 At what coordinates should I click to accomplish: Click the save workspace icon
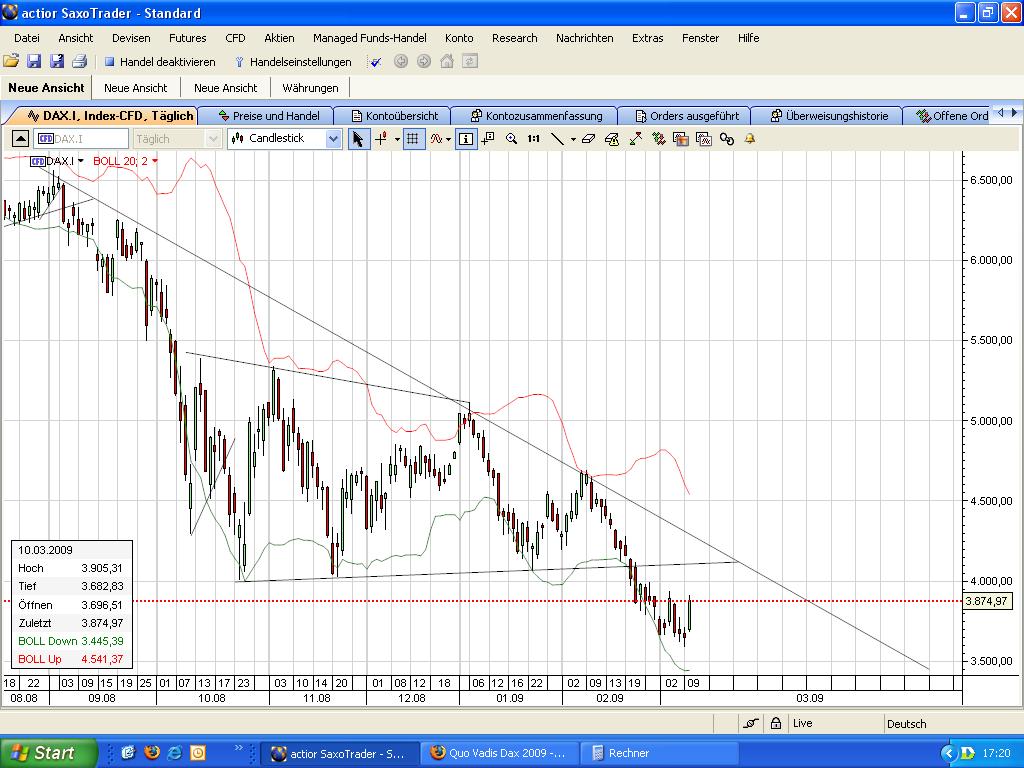pos(34,61)
